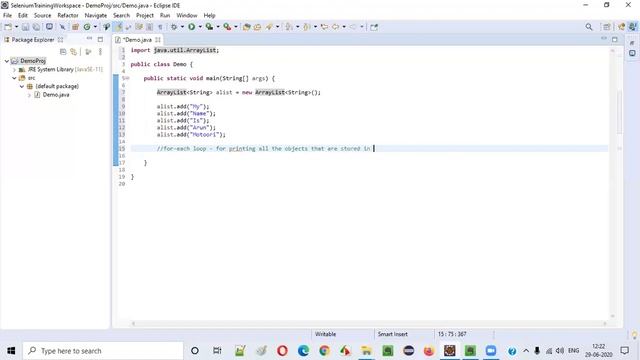Open the Zoom app in the taskbar
The height and width of the screenshot is (360, 640).
[x=491, y=351]
